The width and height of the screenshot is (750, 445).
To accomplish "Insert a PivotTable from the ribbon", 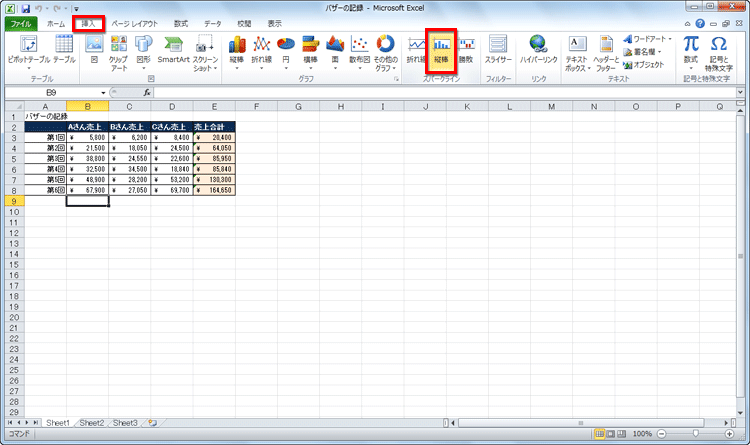I will click(29, 50).
